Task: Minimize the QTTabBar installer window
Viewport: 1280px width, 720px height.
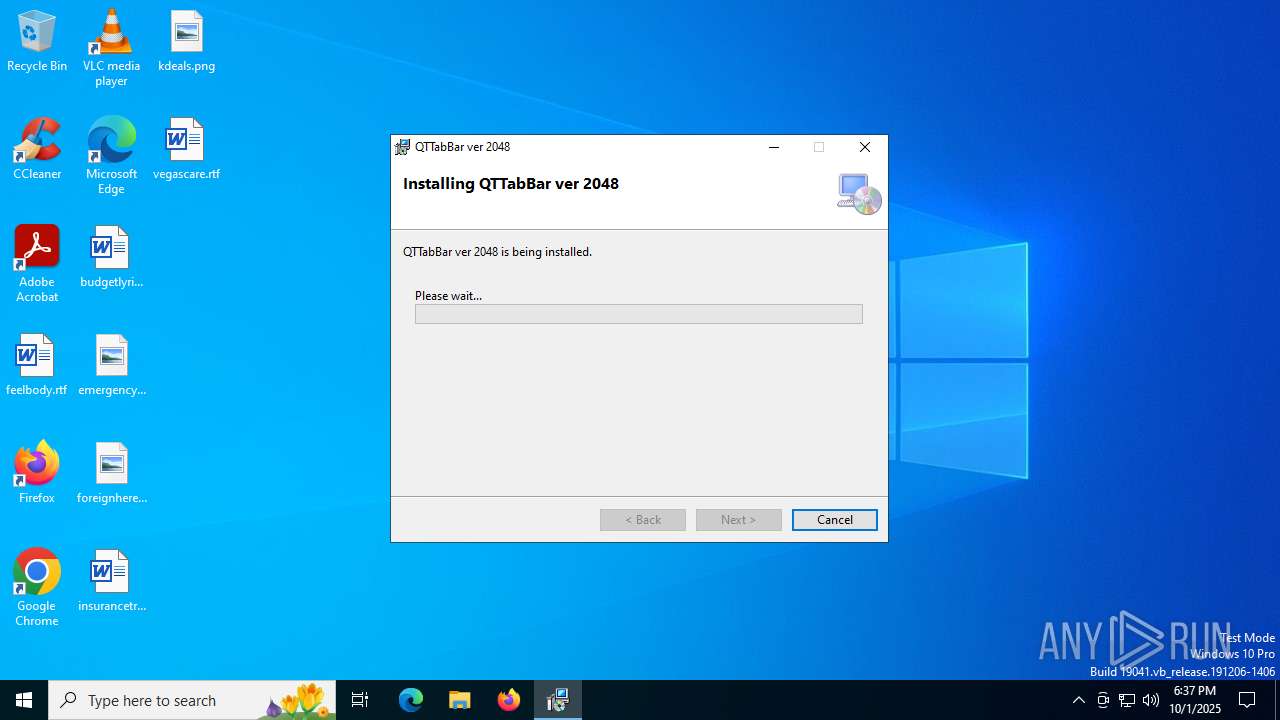Action: pyautogui.click(x=773, y=147)
